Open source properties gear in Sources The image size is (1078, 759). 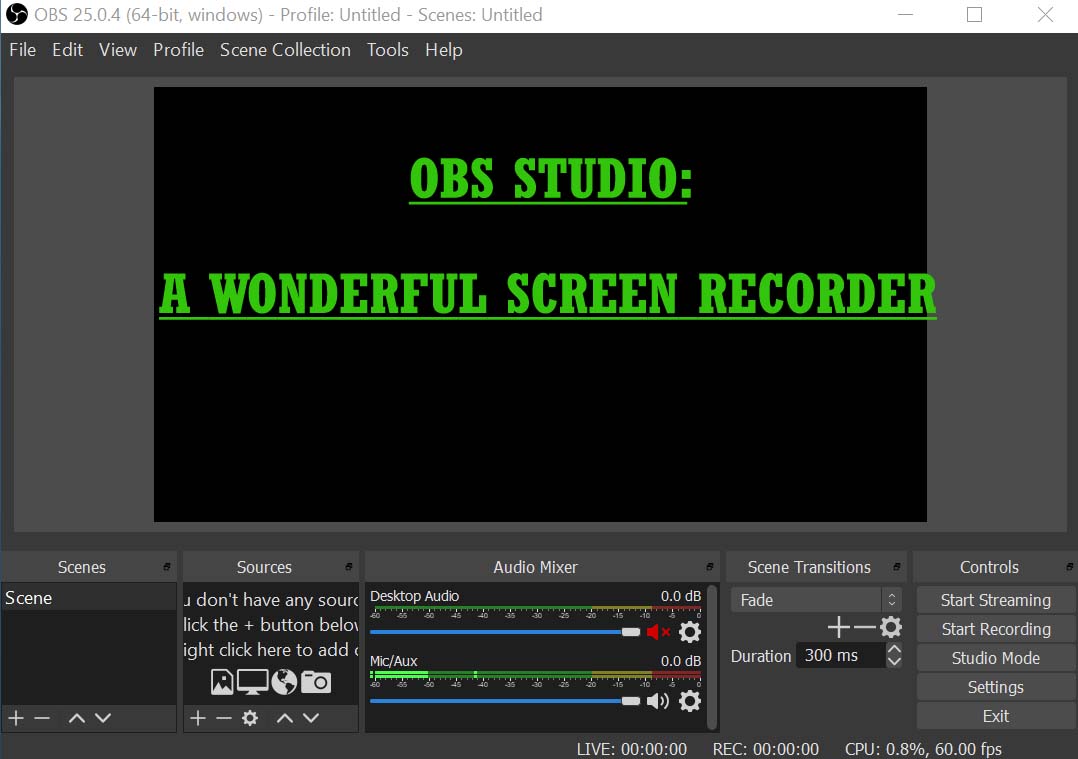(x=250, y=718)
